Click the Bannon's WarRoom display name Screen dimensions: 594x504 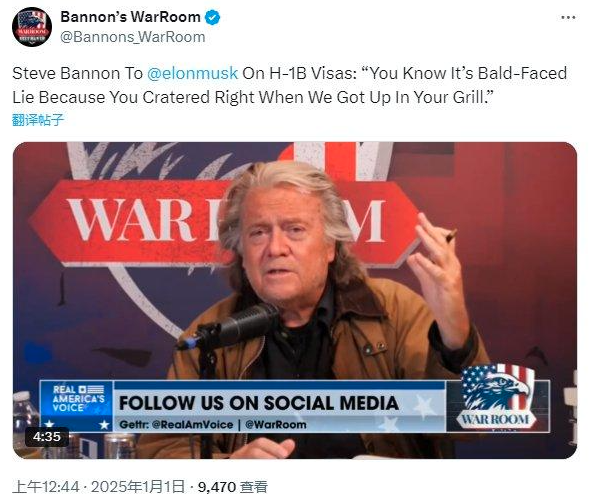(x=130, y=17)
